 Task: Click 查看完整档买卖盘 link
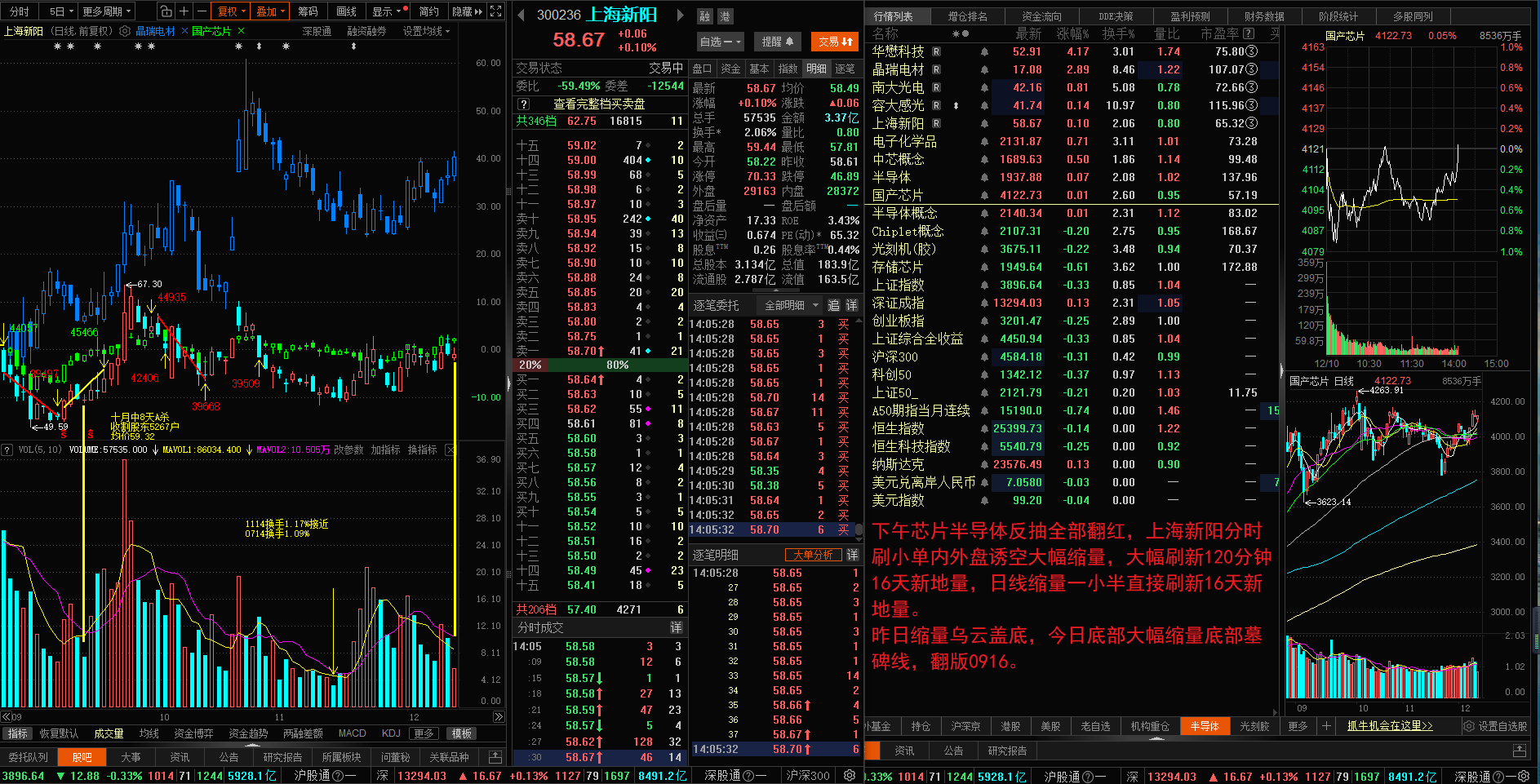coord(599,104)
